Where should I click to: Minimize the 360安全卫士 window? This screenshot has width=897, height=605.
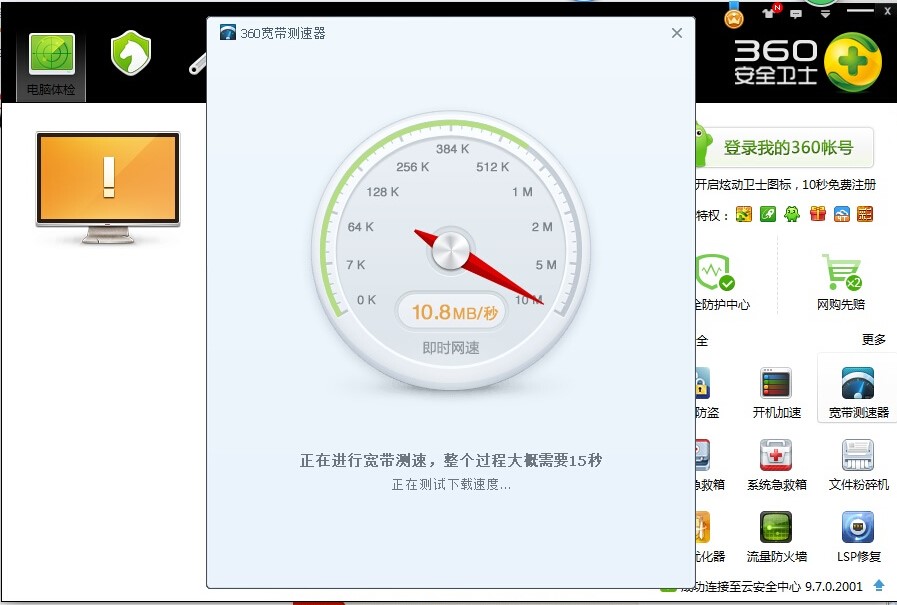point(860,10)
